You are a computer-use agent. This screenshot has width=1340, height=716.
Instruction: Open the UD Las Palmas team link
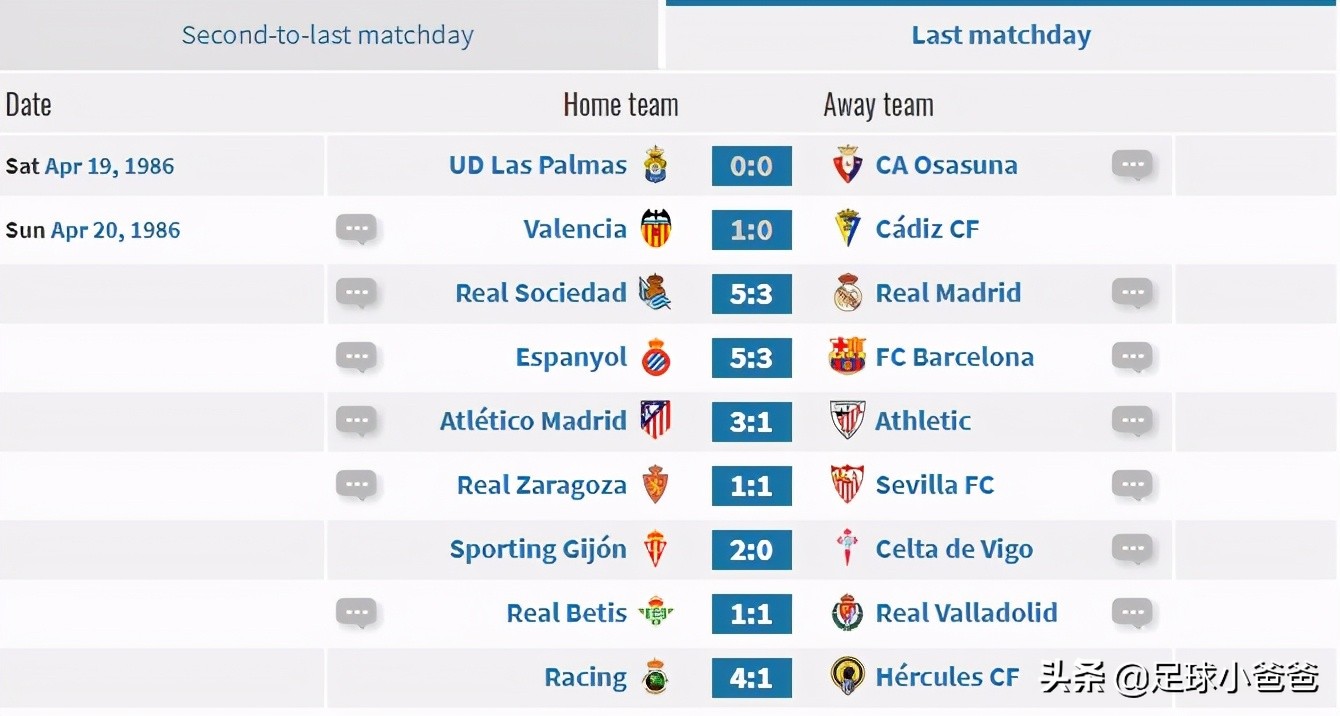(538, 165)
